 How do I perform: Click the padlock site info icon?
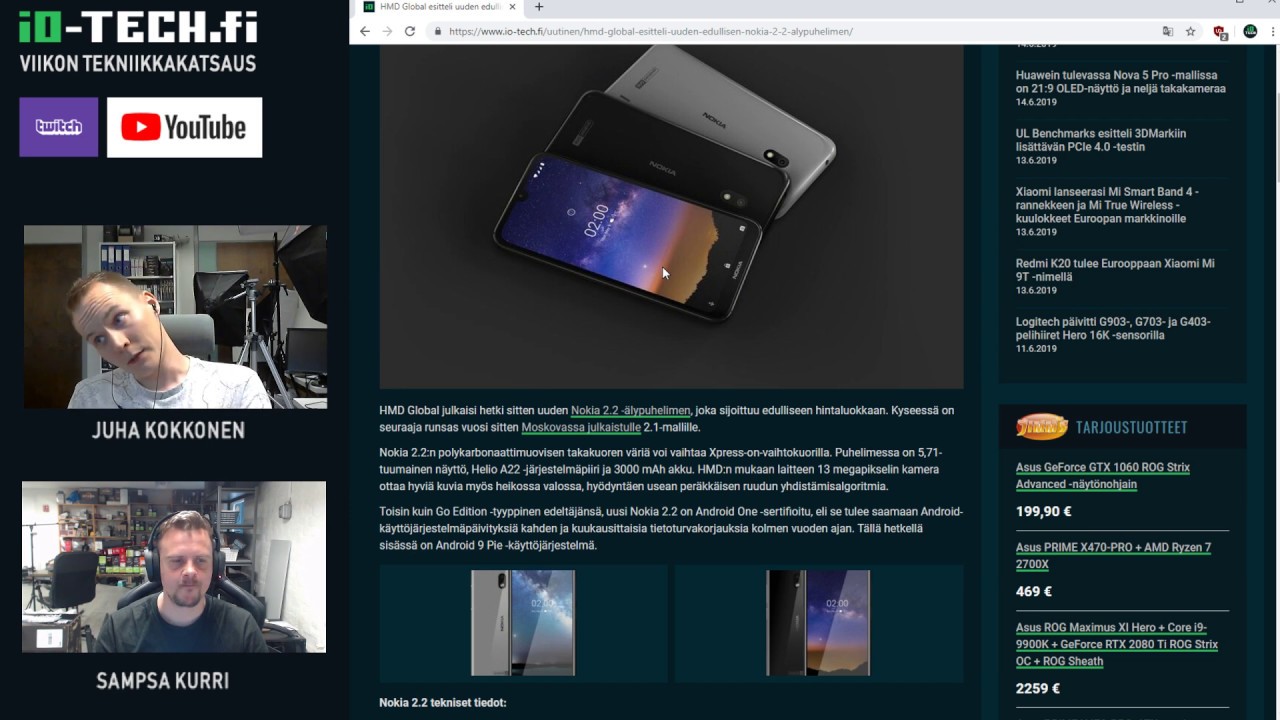pyautogui.click(x=437, y=32)
